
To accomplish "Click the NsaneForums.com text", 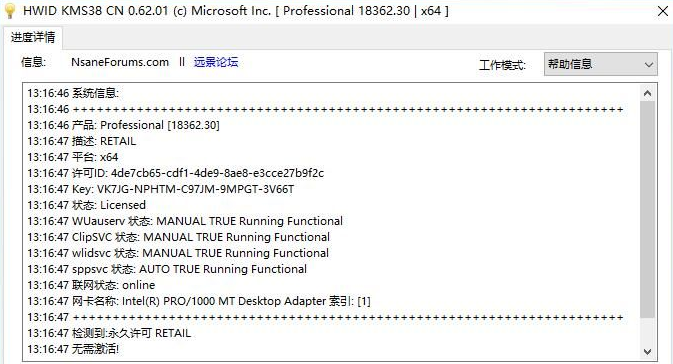I will click(x=120, y=62).
